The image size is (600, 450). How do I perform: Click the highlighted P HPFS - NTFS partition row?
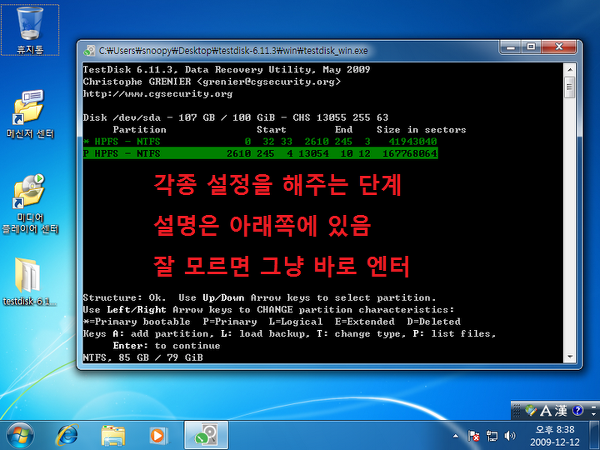point(260,153)
